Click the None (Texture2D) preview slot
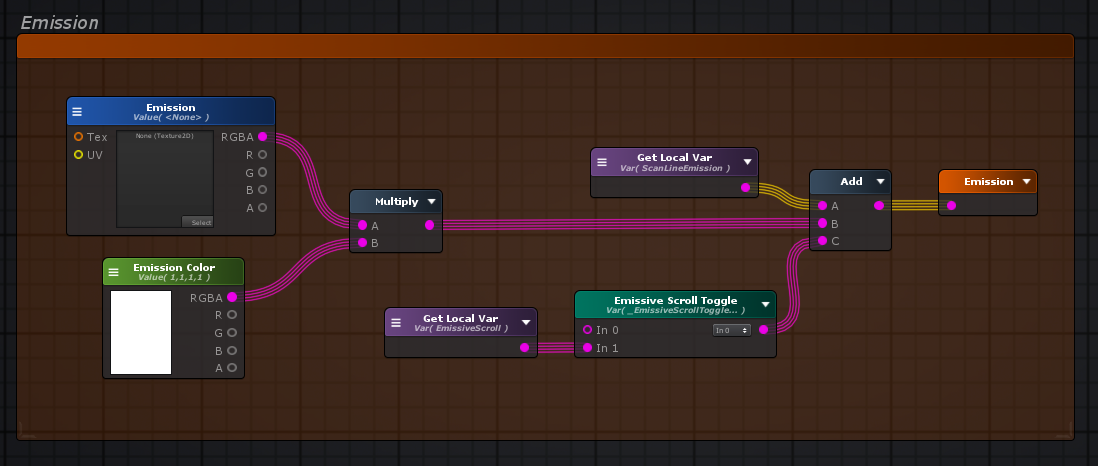The height and width of the screenshot is (466, 1098). coord(165,179)
